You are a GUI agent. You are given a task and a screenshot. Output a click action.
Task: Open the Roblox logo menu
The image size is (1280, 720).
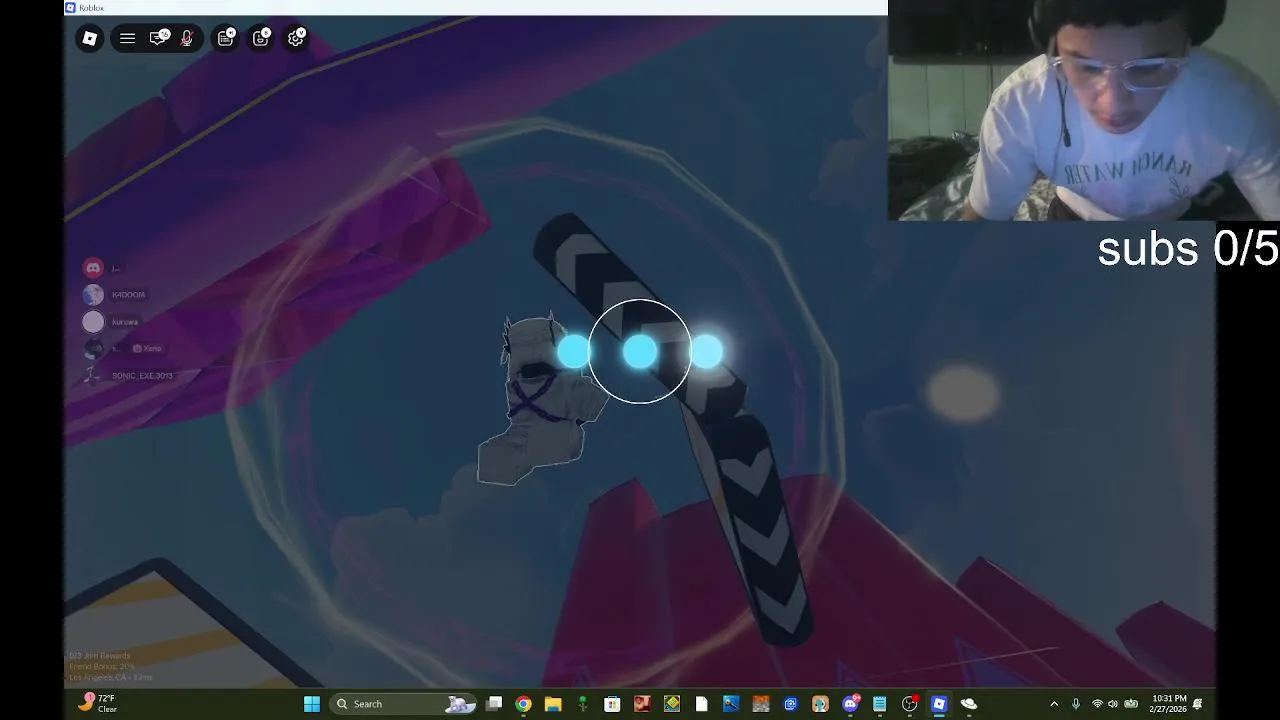pos(90,38)
